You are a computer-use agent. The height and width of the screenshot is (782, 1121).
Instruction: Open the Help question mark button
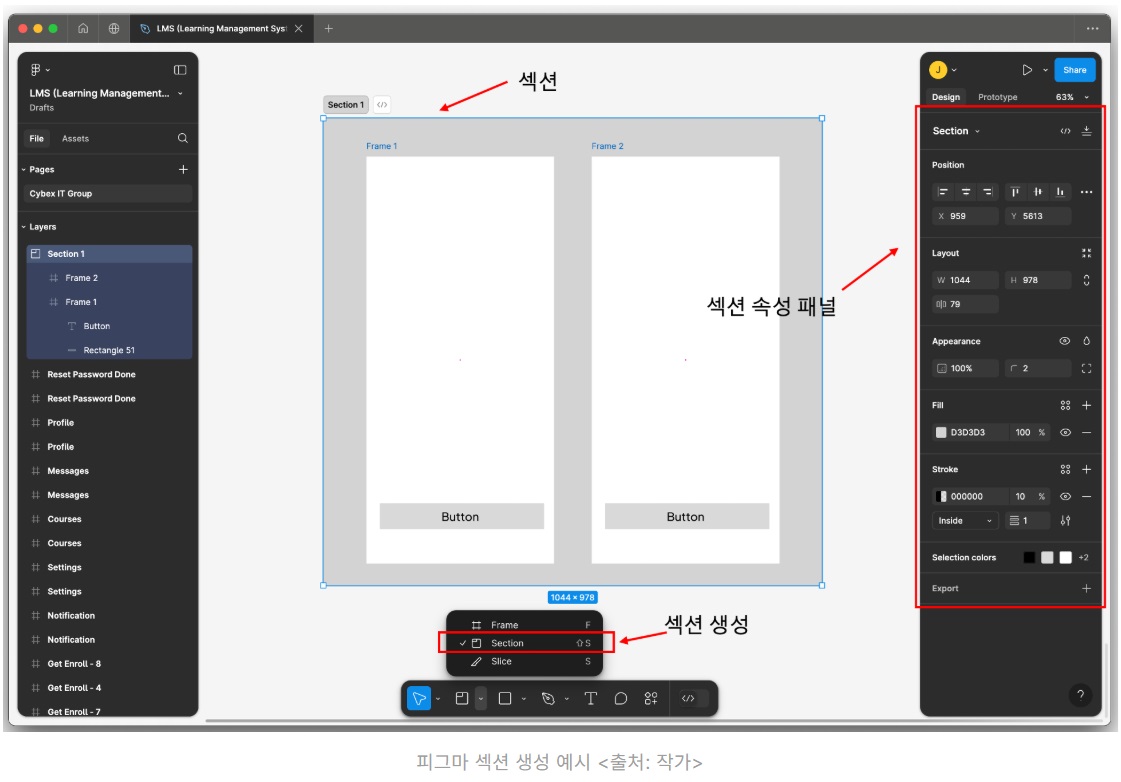pyautogui.click(x=1080, y=695)
